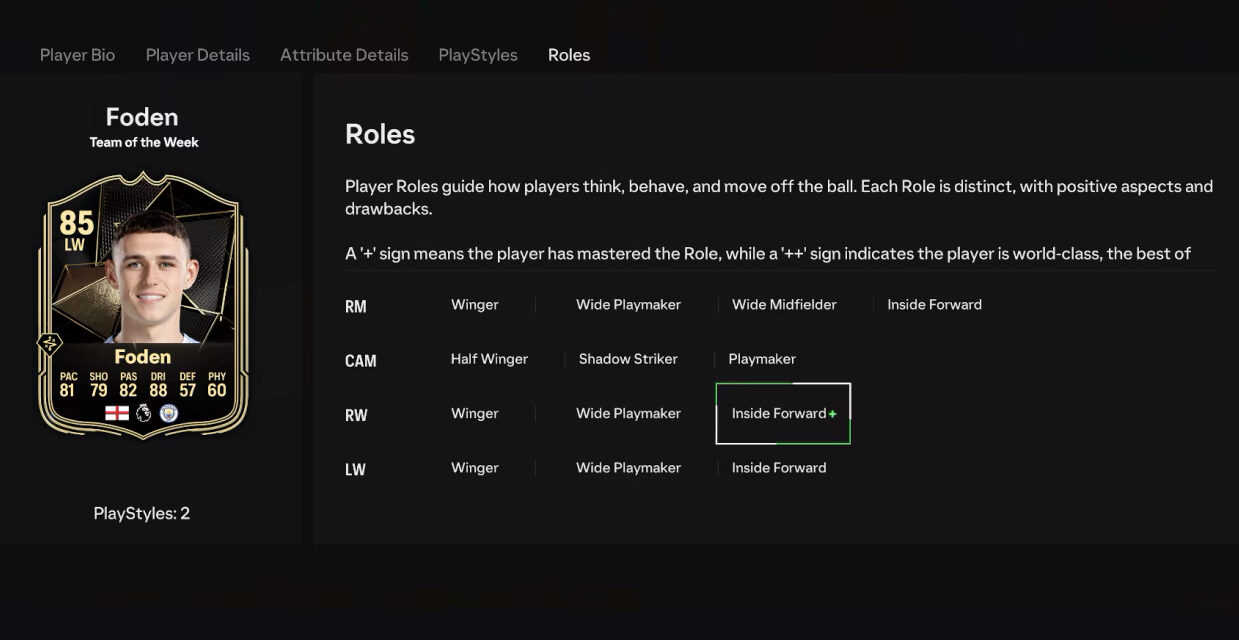This screenshot has width=1239, height=640.
Task: Click the Foden name on the card
Action: 142,357
